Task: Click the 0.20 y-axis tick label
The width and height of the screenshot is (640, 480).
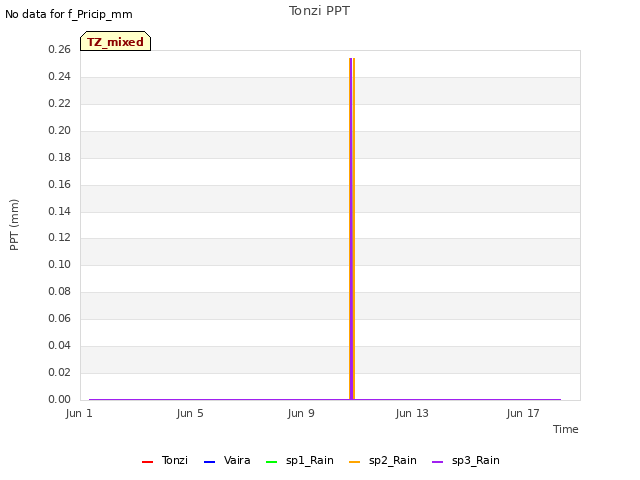Action: (x=60, y=130)
